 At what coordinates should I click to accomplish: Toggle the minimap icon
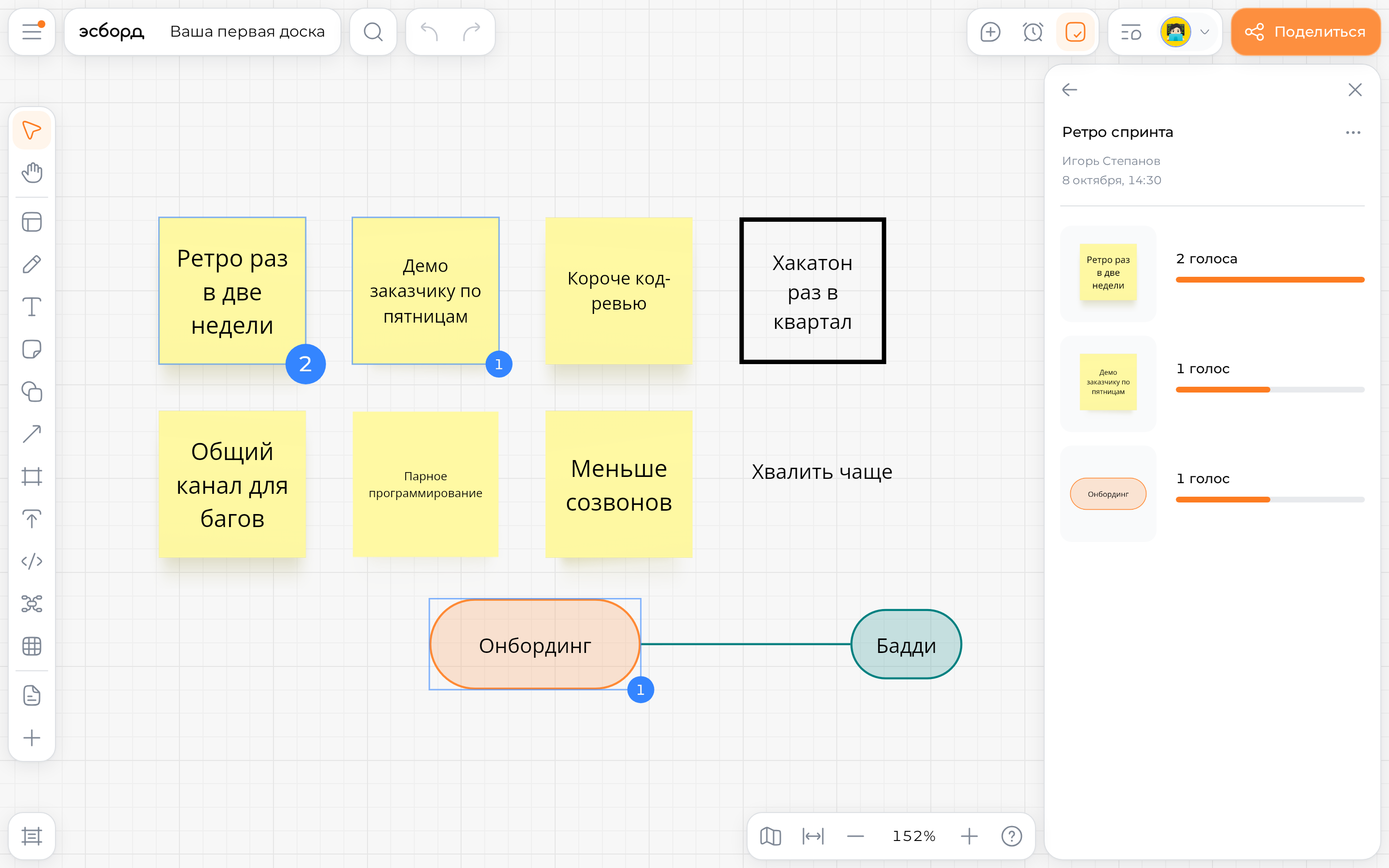(770, 836)
